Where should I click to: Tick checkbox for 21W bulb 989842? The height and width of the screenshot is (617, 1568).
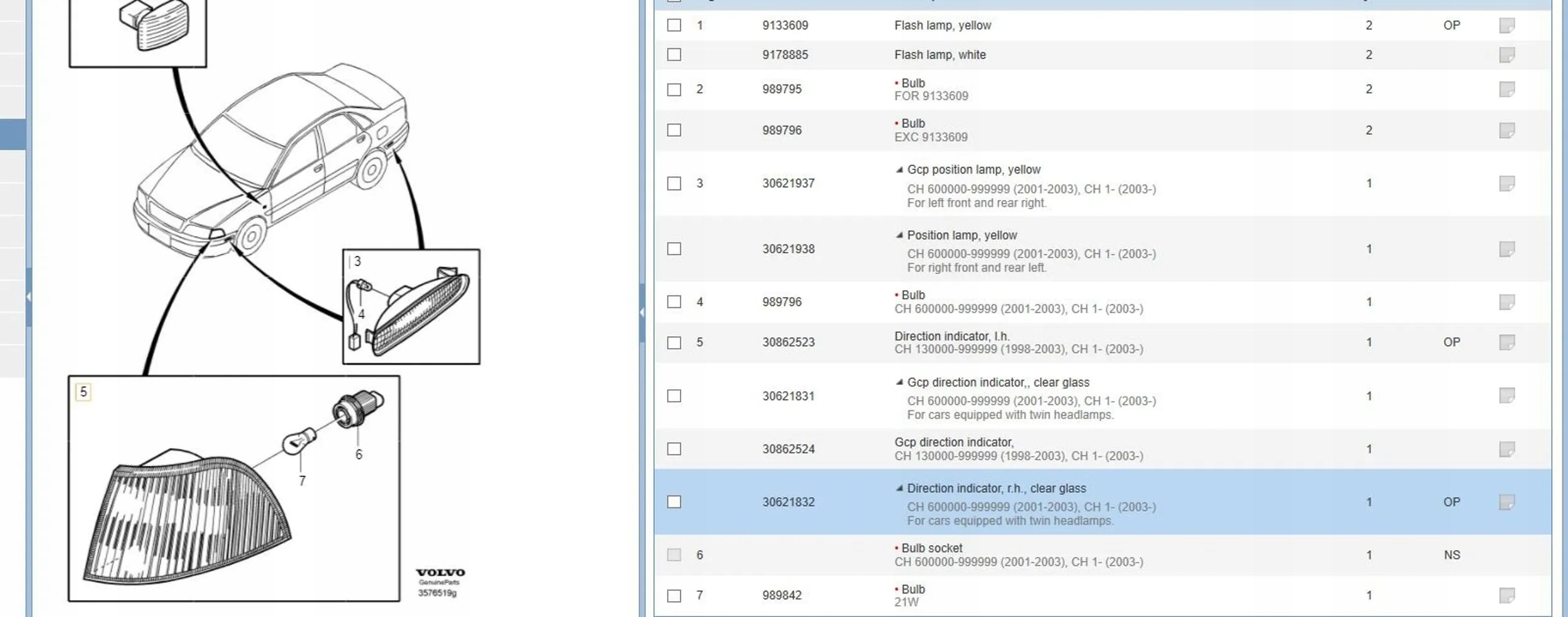674,596
